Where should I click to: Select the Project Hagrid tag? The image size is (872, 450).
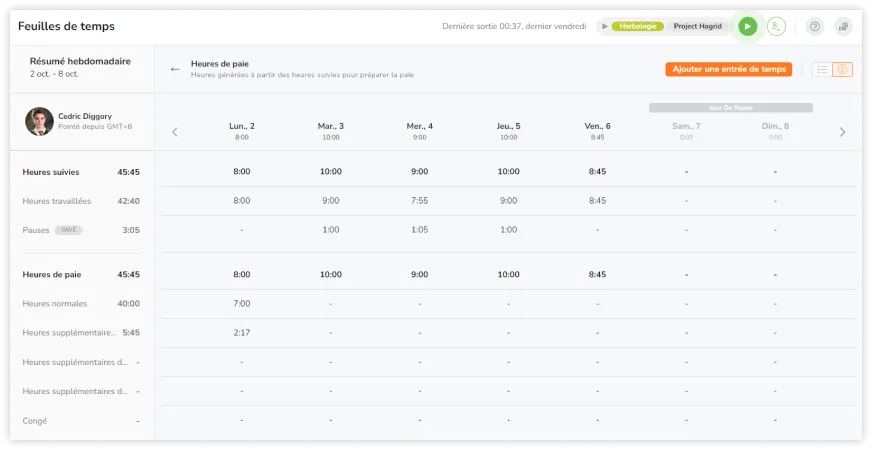[x=697, y=27]
